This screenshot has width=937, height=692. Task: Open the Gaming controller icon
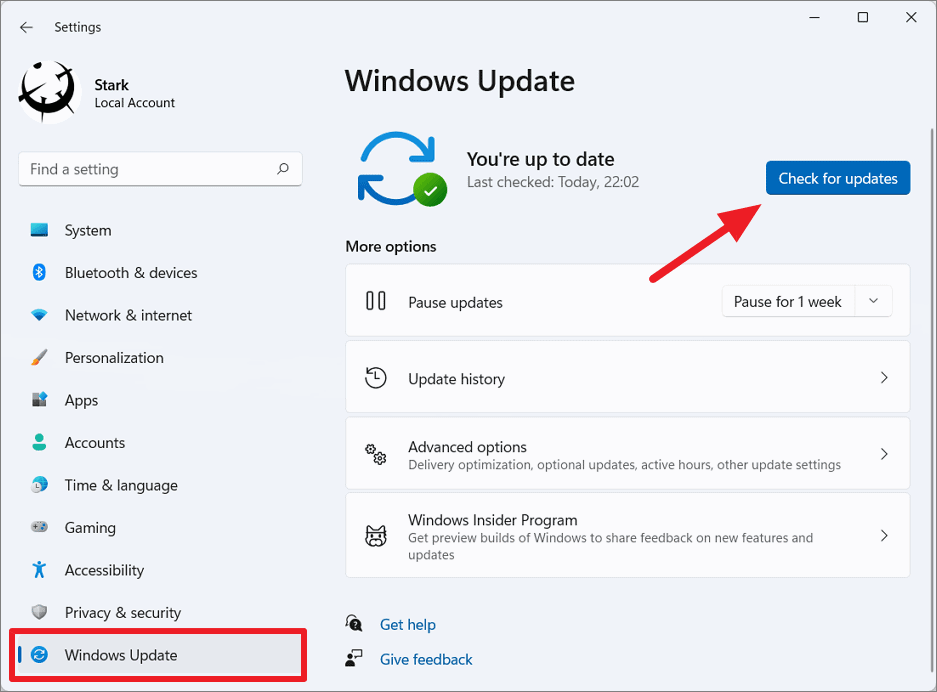[40, 527]
